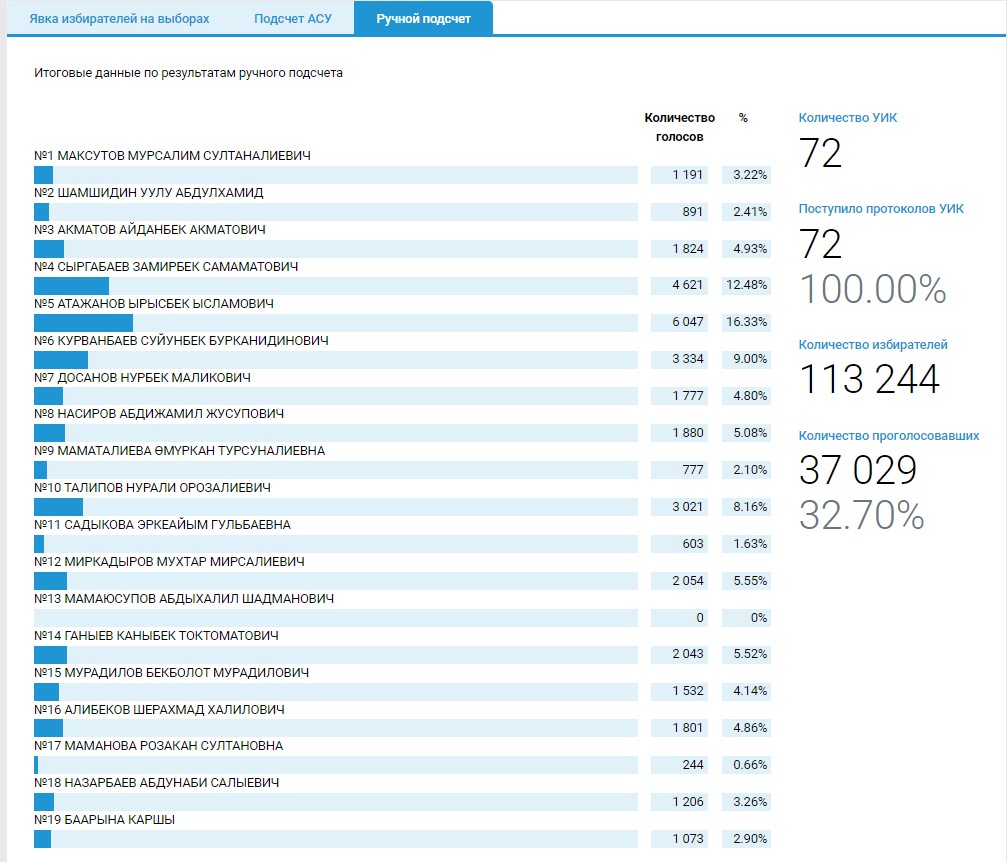Click candidate №1 Максутов Мурсалим name

click(x=172, y=156)
